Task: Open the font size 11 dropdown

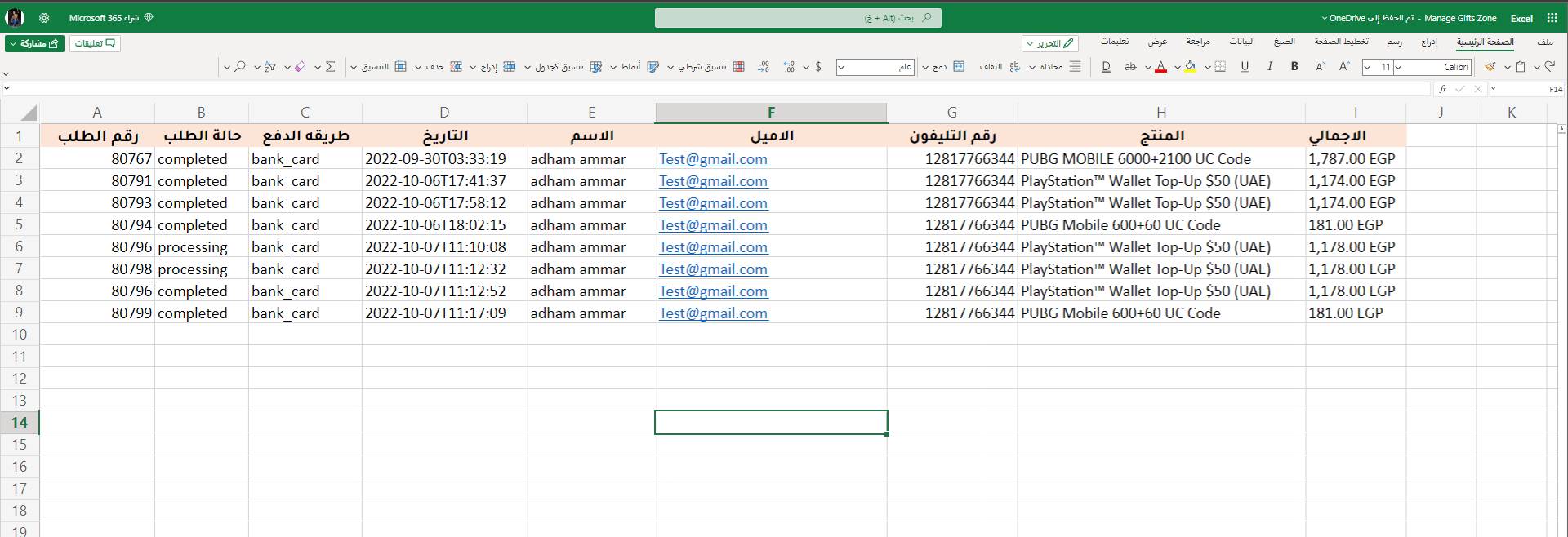Action: pos(1367,67)
